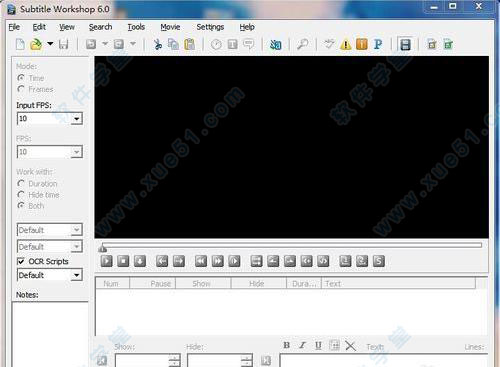The width and height of the screenshot is (500, 367).
Task: Click the Paste clipboard icon
Action: (189, 44)
